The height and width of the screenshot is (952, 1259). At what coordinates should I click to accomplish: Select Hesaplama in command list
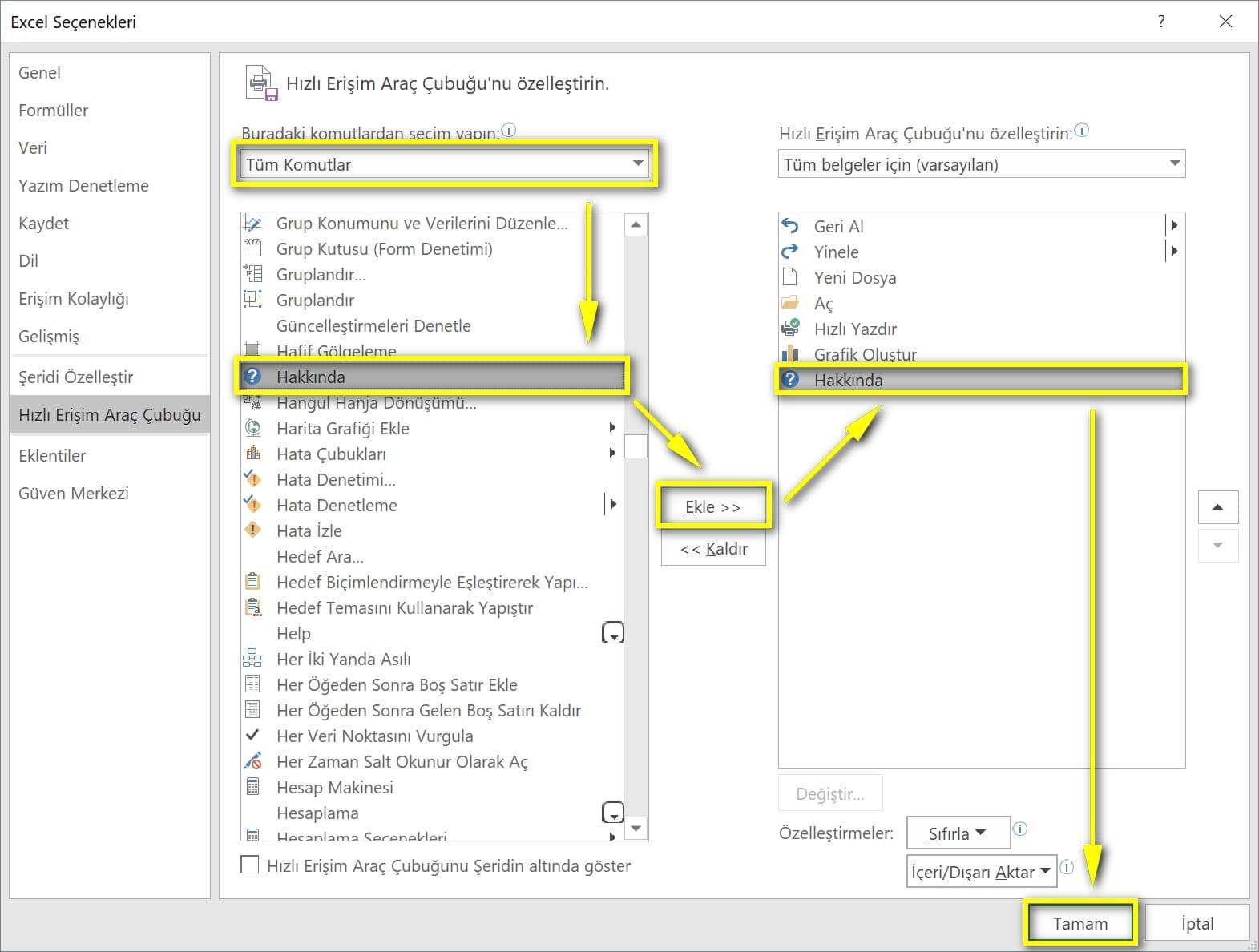(433, 813)
